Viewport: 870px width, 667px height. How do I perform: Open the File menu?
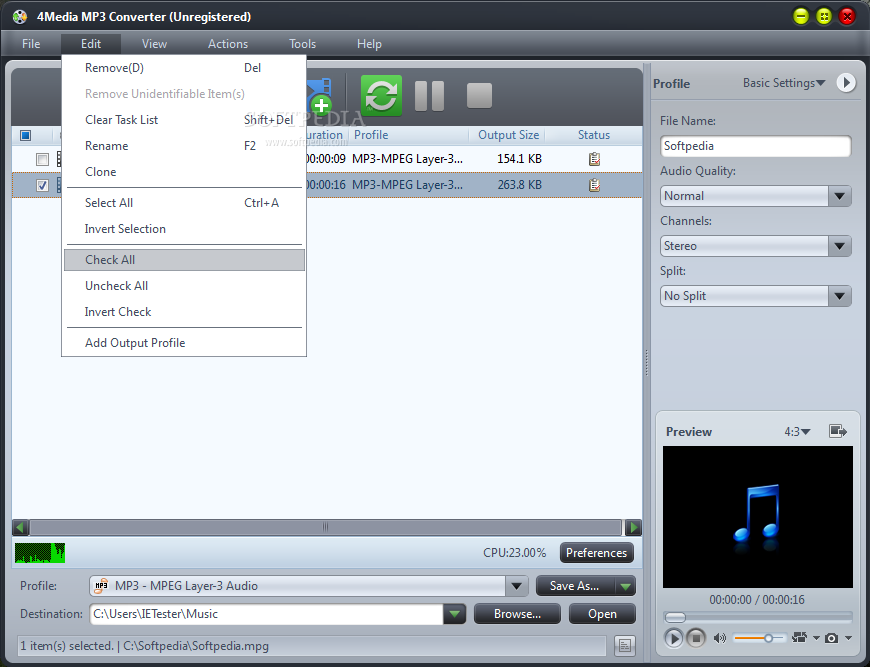(x=31, y=44)
